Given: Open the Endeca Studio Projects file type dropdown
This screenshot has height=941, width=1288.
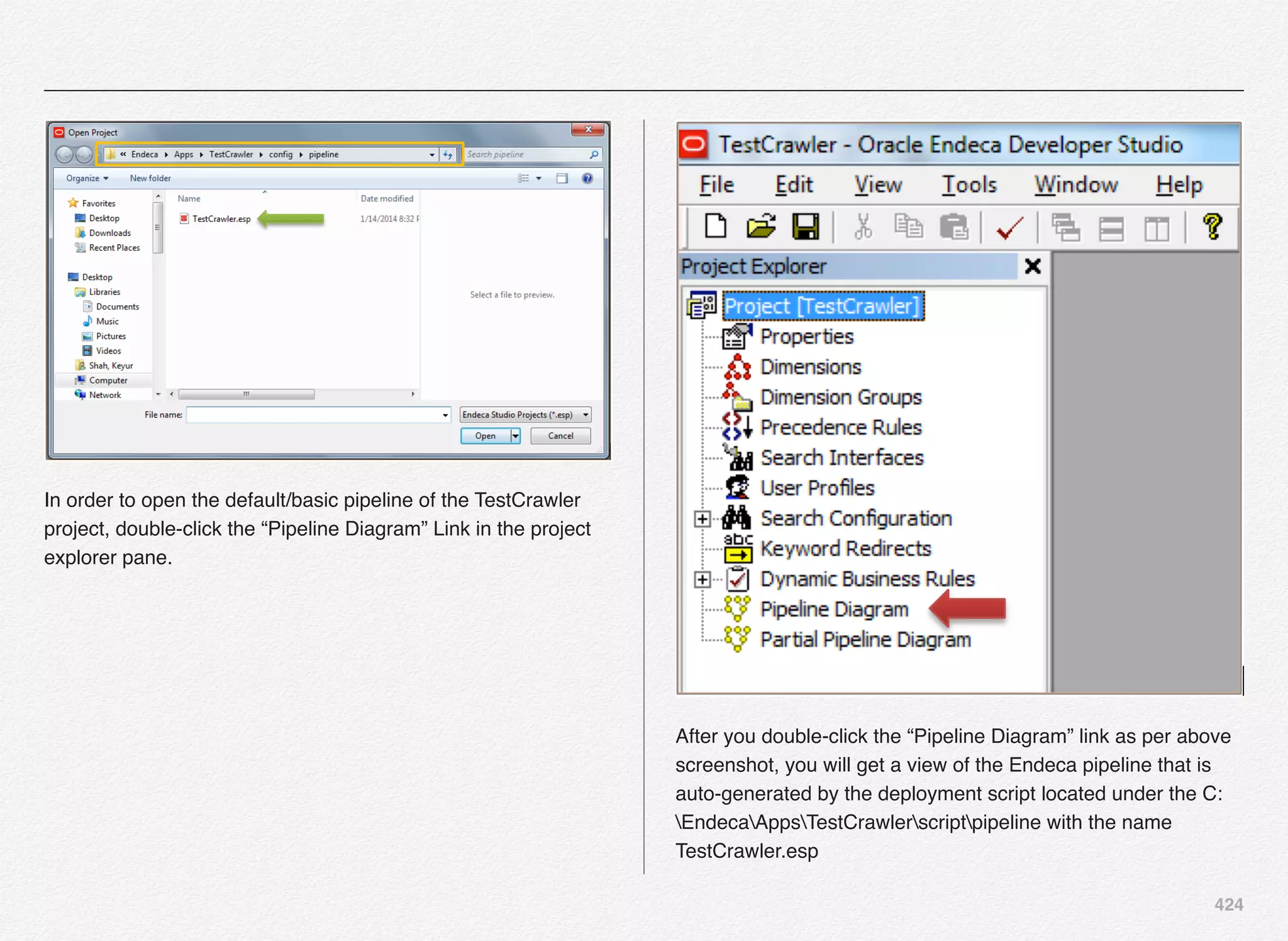Looking at the screenshot, I should [x=525, y=415].
